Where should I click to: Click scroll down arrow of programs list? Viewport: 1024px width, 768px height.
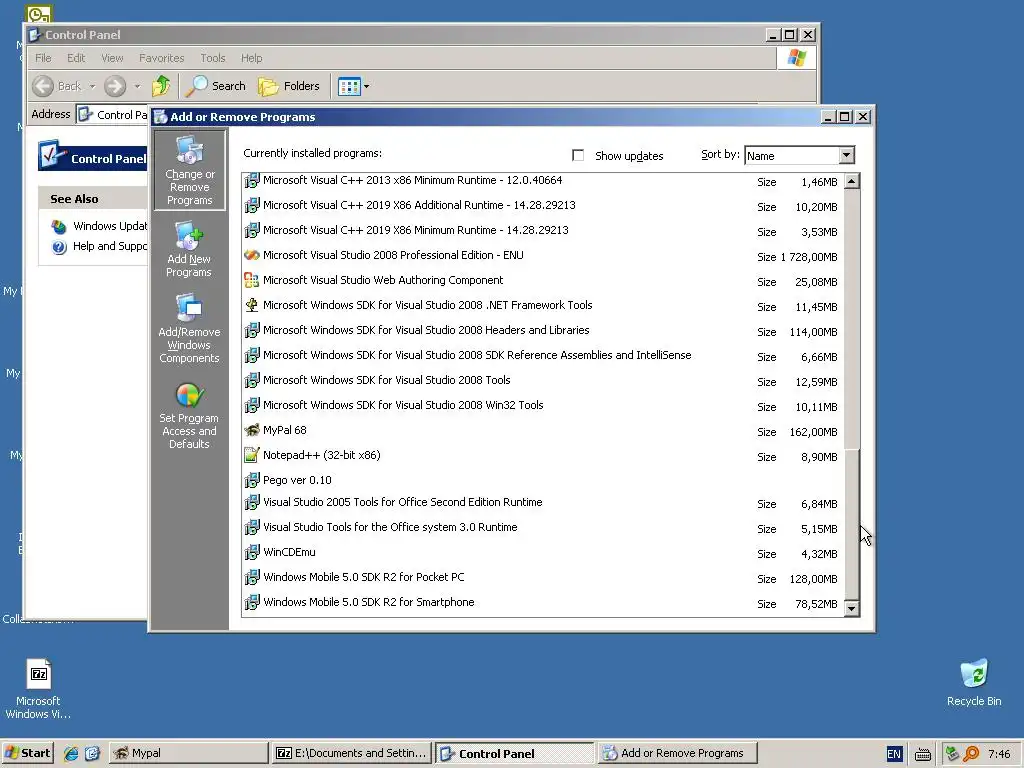(x=851, y=609)
